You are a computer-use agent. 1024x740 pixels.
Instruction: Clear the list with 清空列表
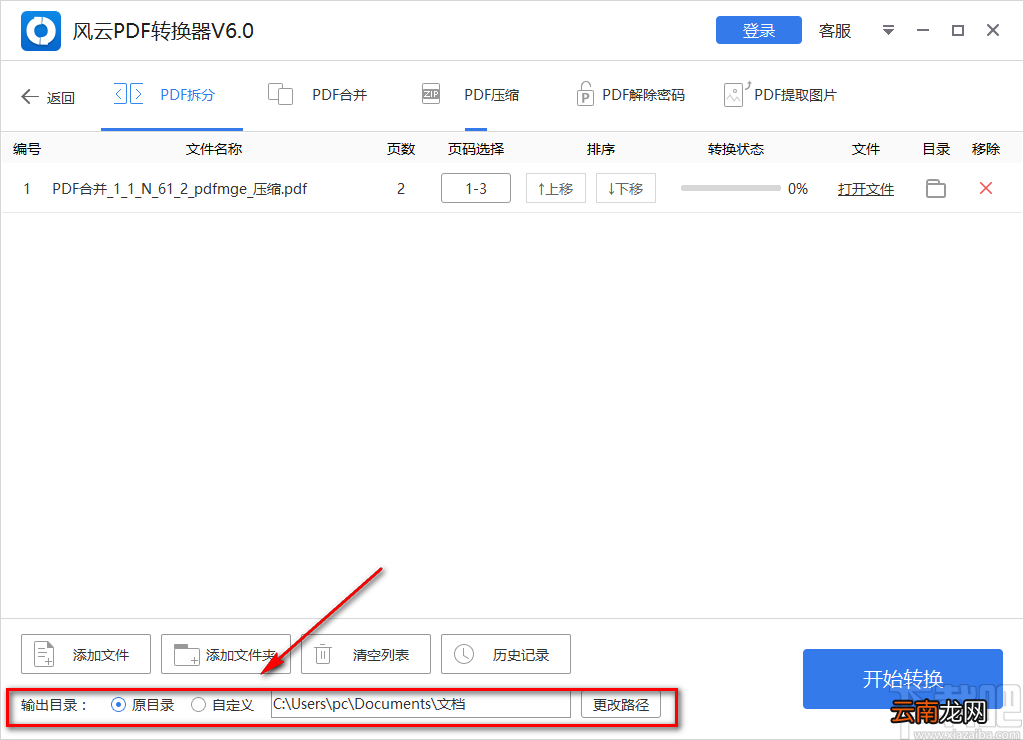pyautogui.click(x=366, y=654)
